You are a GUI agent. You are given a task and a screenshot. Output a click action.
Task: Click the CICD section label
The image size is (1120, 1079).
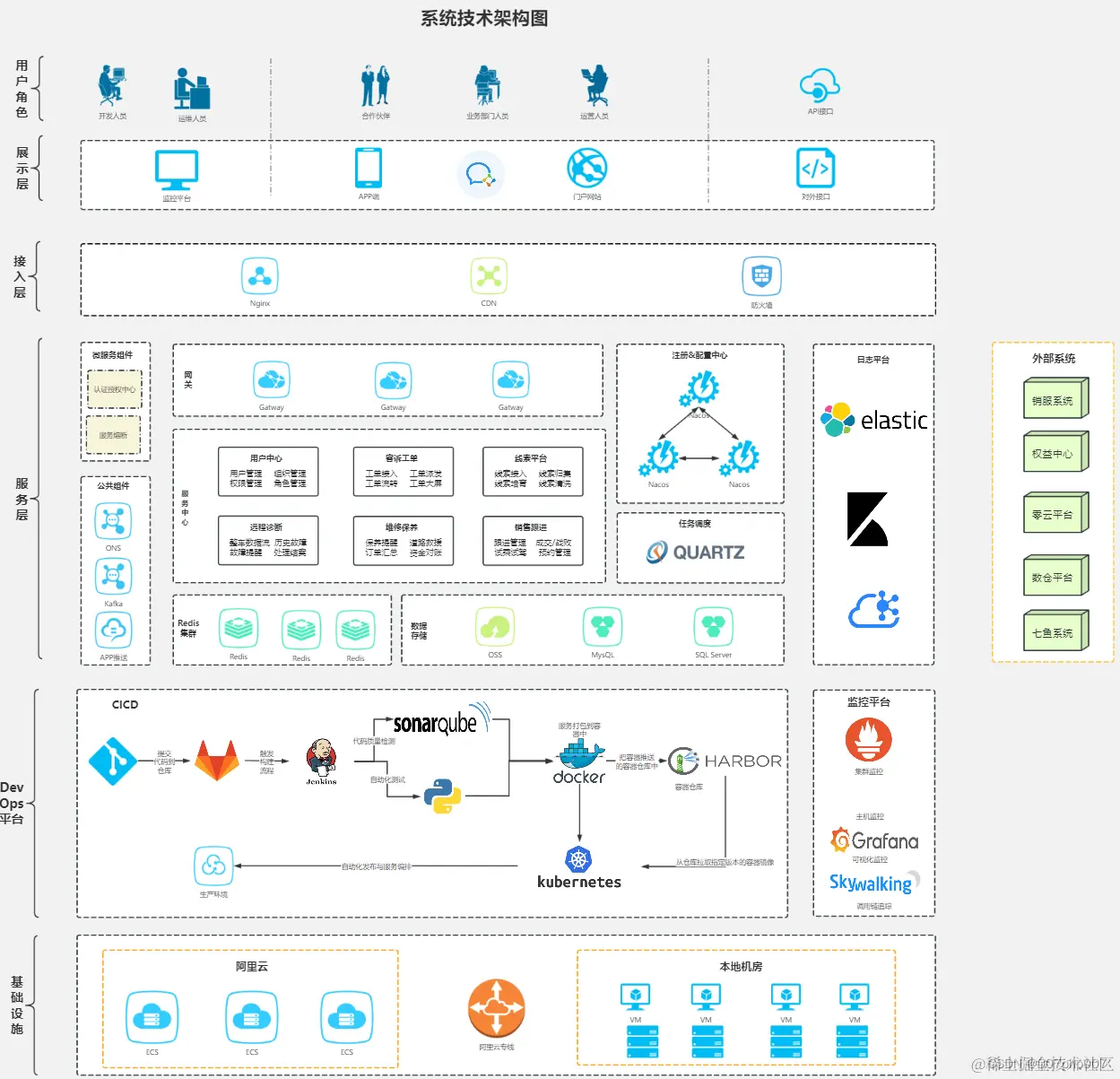tap(125, 704)
